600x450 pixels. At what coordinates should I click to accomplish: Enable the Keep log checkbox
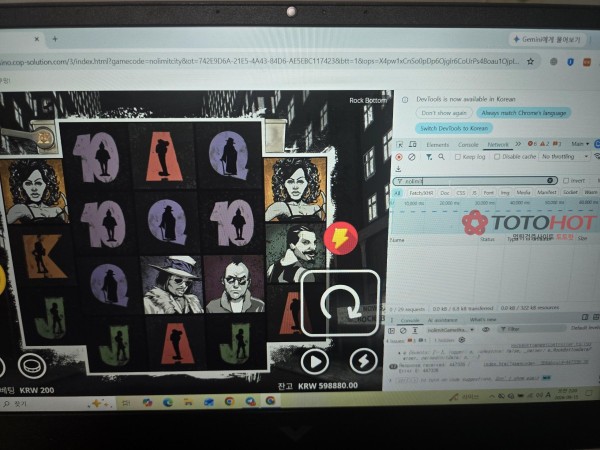[x=457, y=157]
